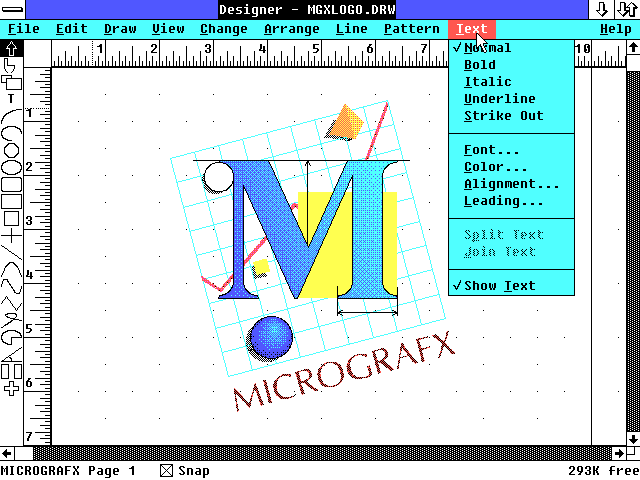Open the Edit menu
The height and width of the screenshot is (480, 640).
(x=72, y=29)
